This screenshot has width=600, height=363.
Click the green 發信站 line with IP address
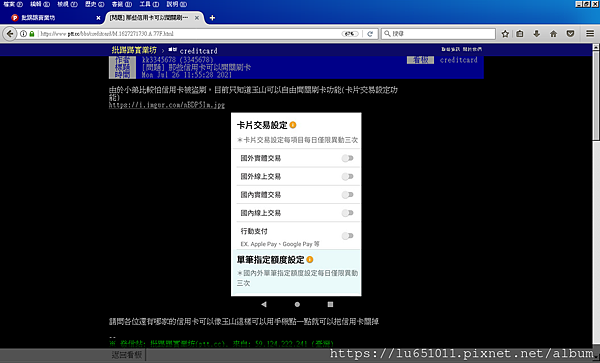pos(222,343)
